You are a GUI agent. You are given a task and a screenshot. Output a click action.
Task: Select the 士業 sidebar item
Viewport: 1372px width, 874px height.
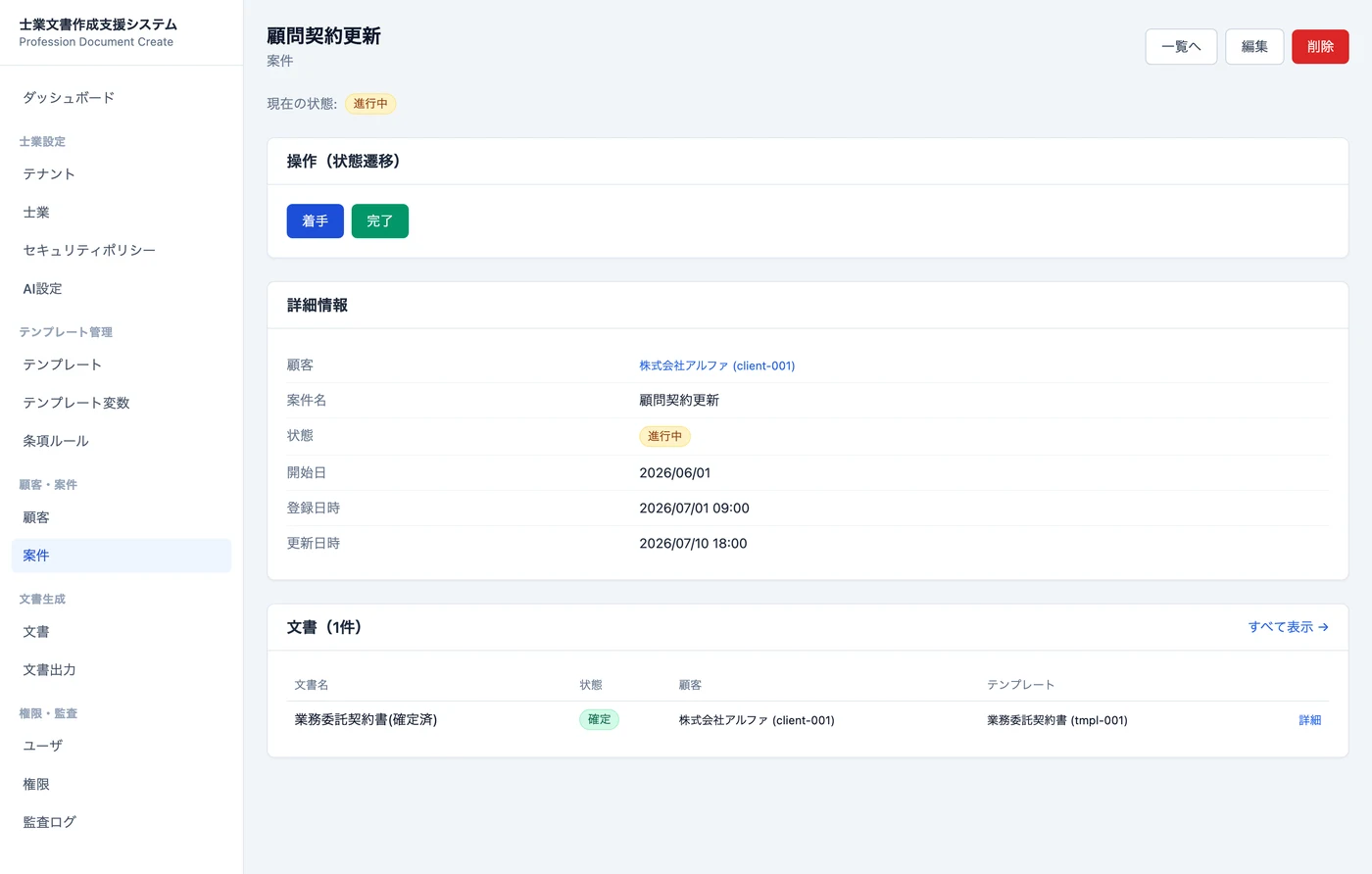(122, 213)
